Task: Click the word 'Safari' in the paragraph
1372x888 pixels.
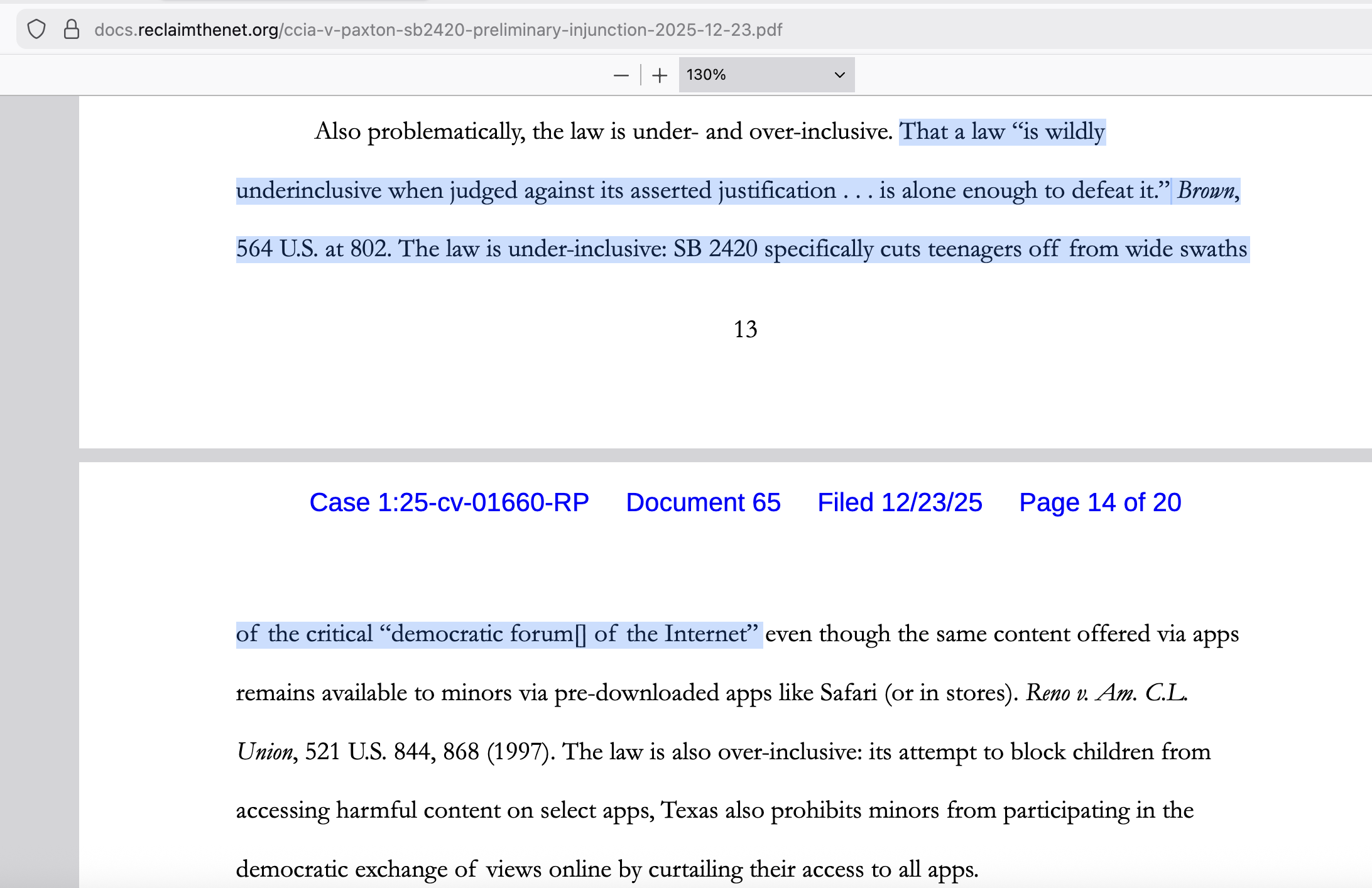Action: tap(848, 693)
